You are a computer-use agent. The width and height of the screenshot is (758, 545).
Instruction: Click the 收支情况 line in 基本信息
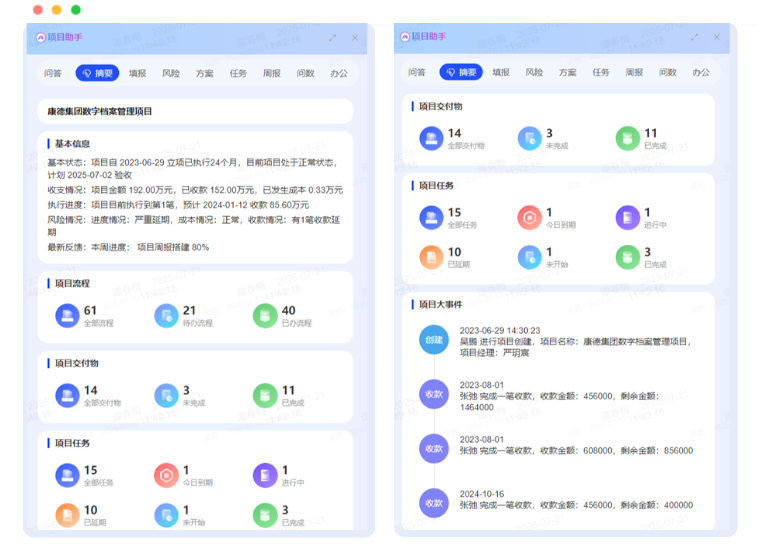195,190
